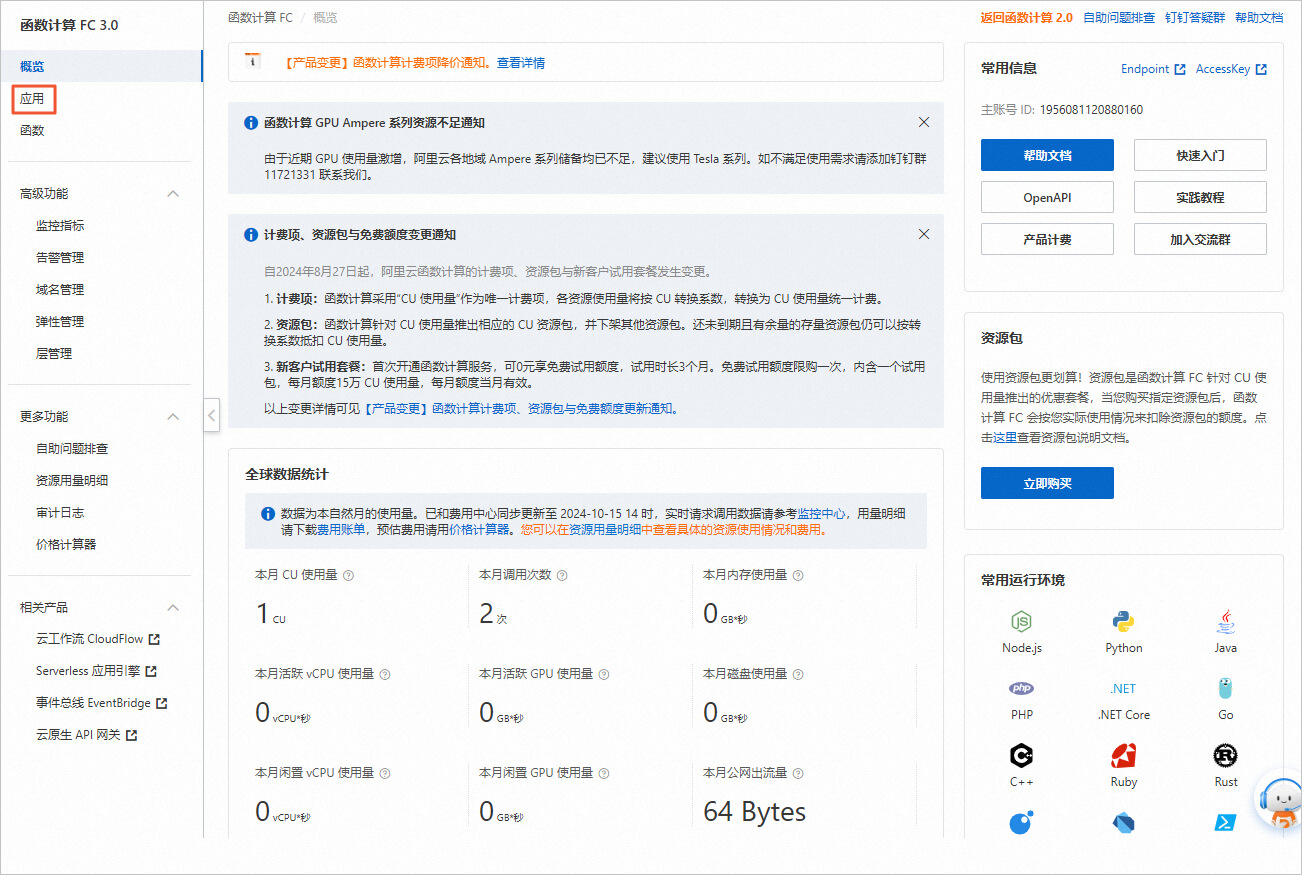
Task: Collapse the left sidebar with arrow handle
Action: 211,415
